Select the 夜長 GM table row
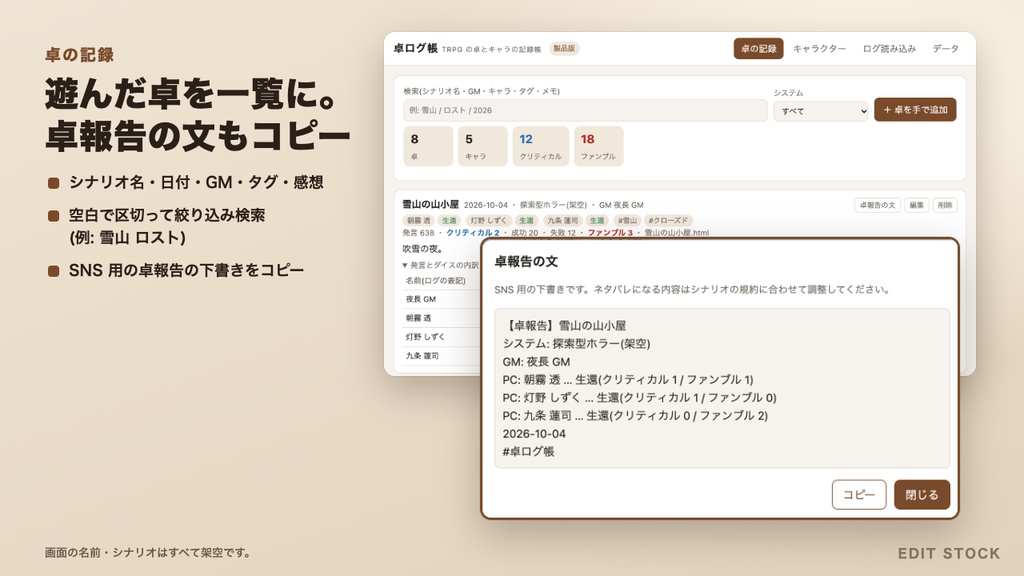The height and width of the screenshot is (576, 1024). point(442,299)
